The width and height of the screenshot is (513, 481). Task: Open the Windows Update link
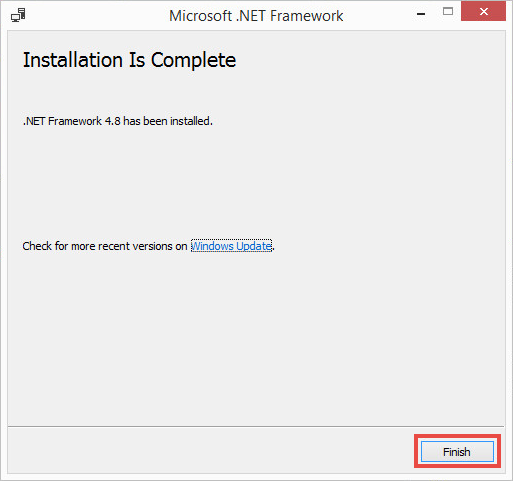coord(231,246)
